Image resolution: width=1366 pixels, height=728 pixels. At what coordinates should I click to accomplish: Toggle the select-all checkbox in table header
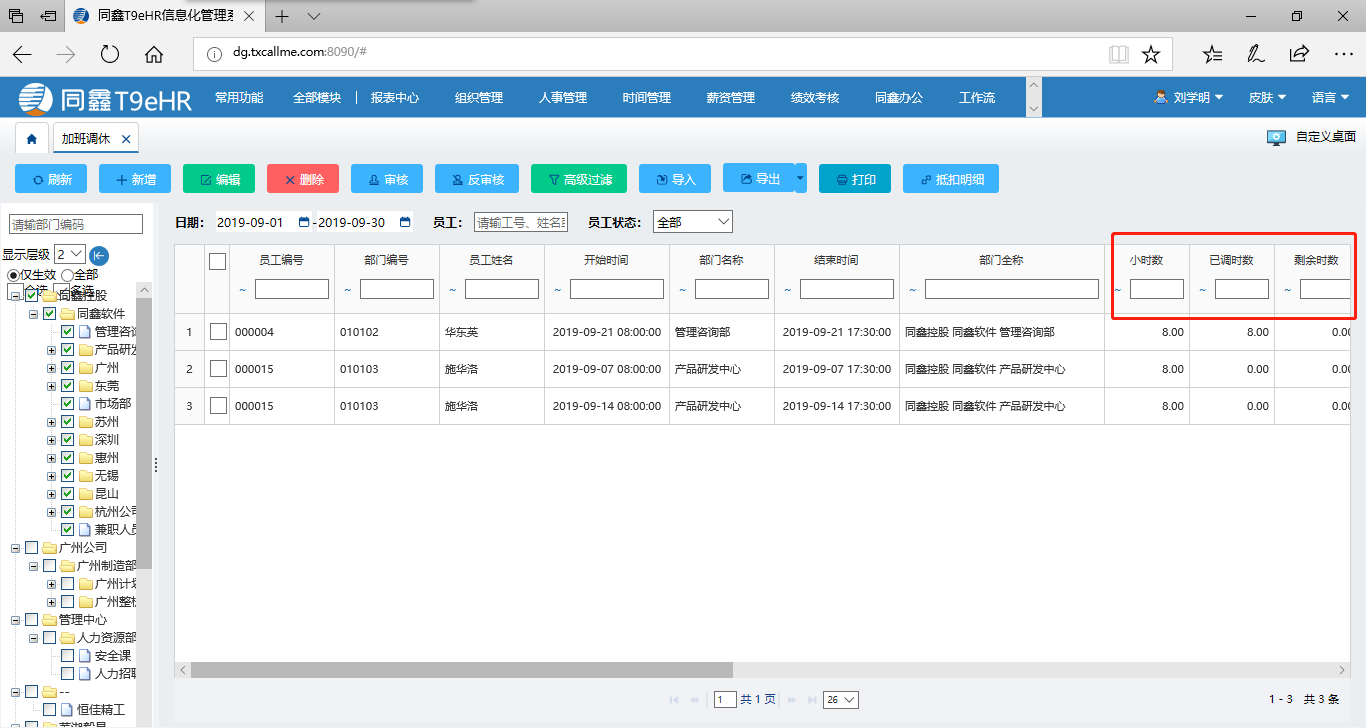[217, 261]
